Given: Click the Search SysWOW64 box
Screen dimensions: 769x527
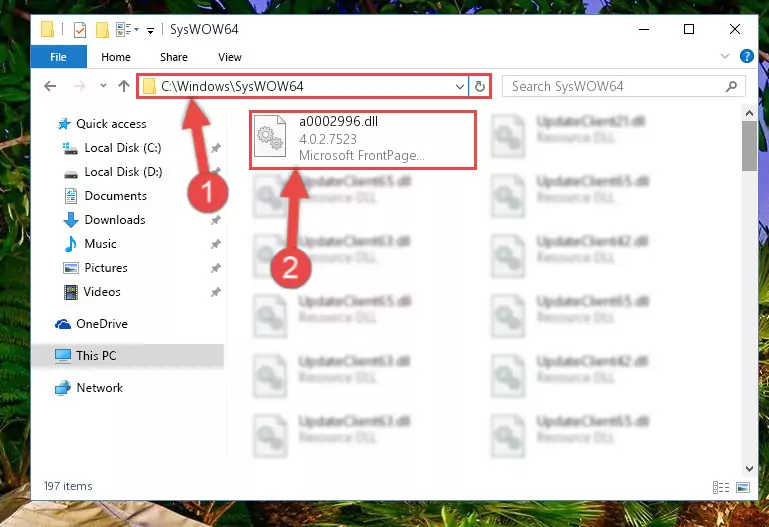Looking at the screenshot, I should tap(623, 87).
